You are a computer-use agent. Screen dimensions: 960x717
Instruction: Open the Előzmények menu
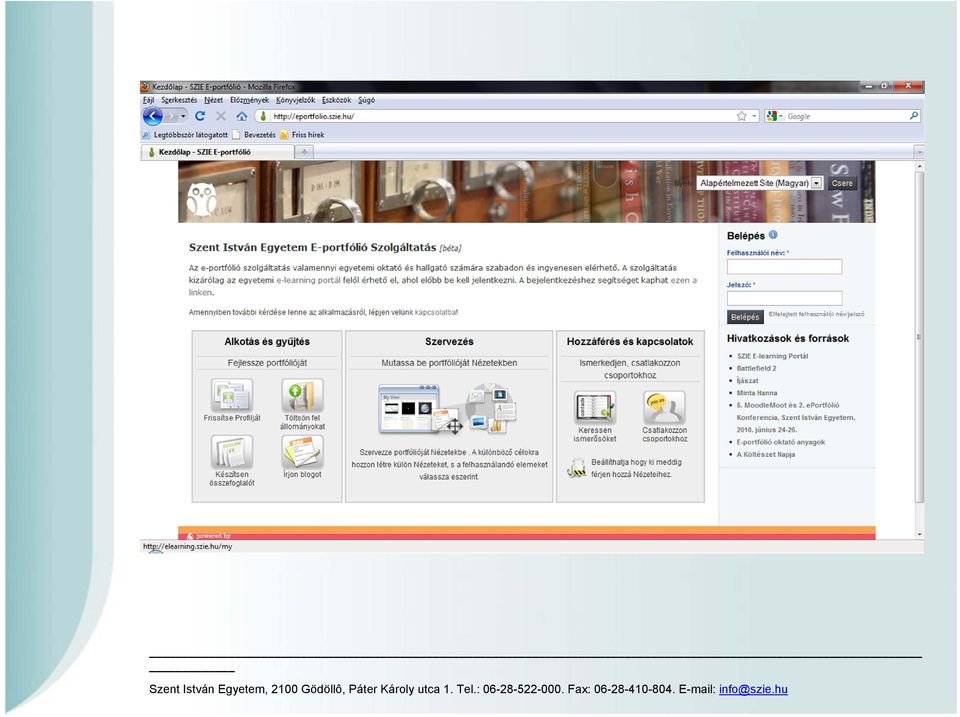249,100
